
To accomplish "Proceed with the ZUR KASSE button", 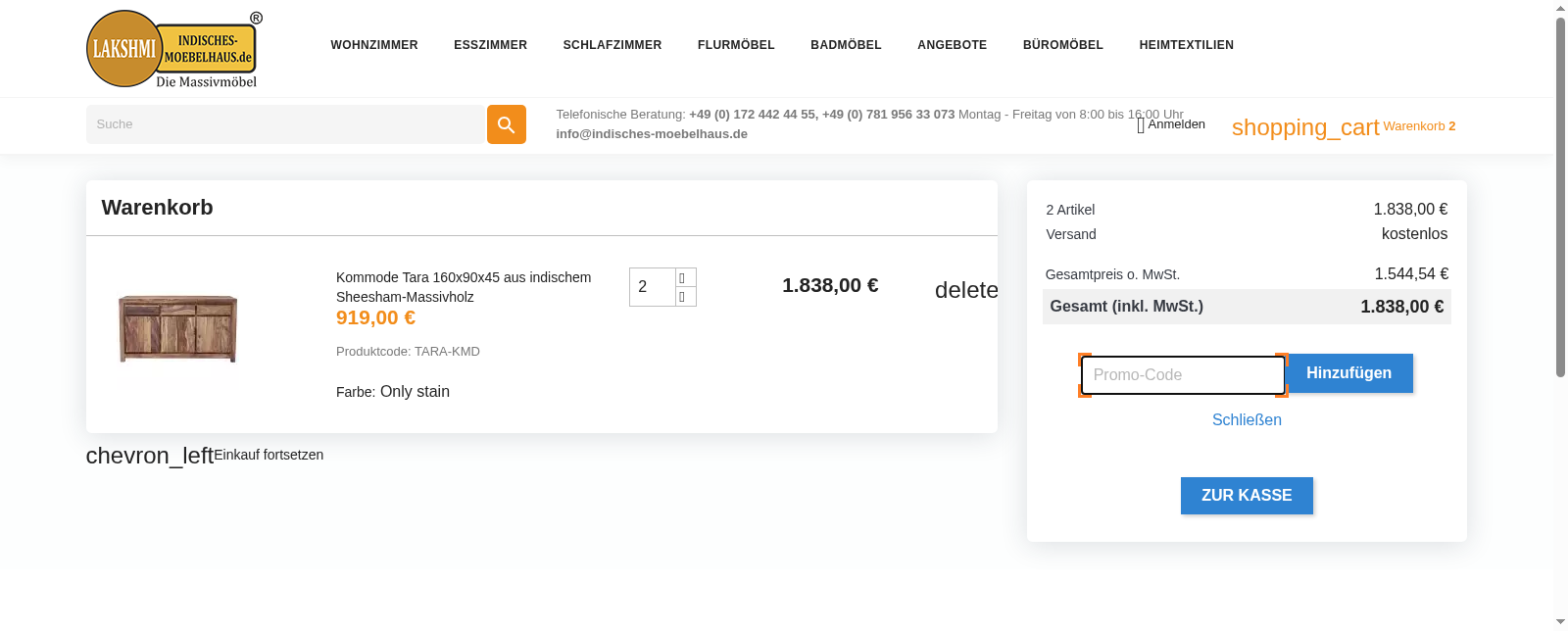I will tap(1247, 496).
